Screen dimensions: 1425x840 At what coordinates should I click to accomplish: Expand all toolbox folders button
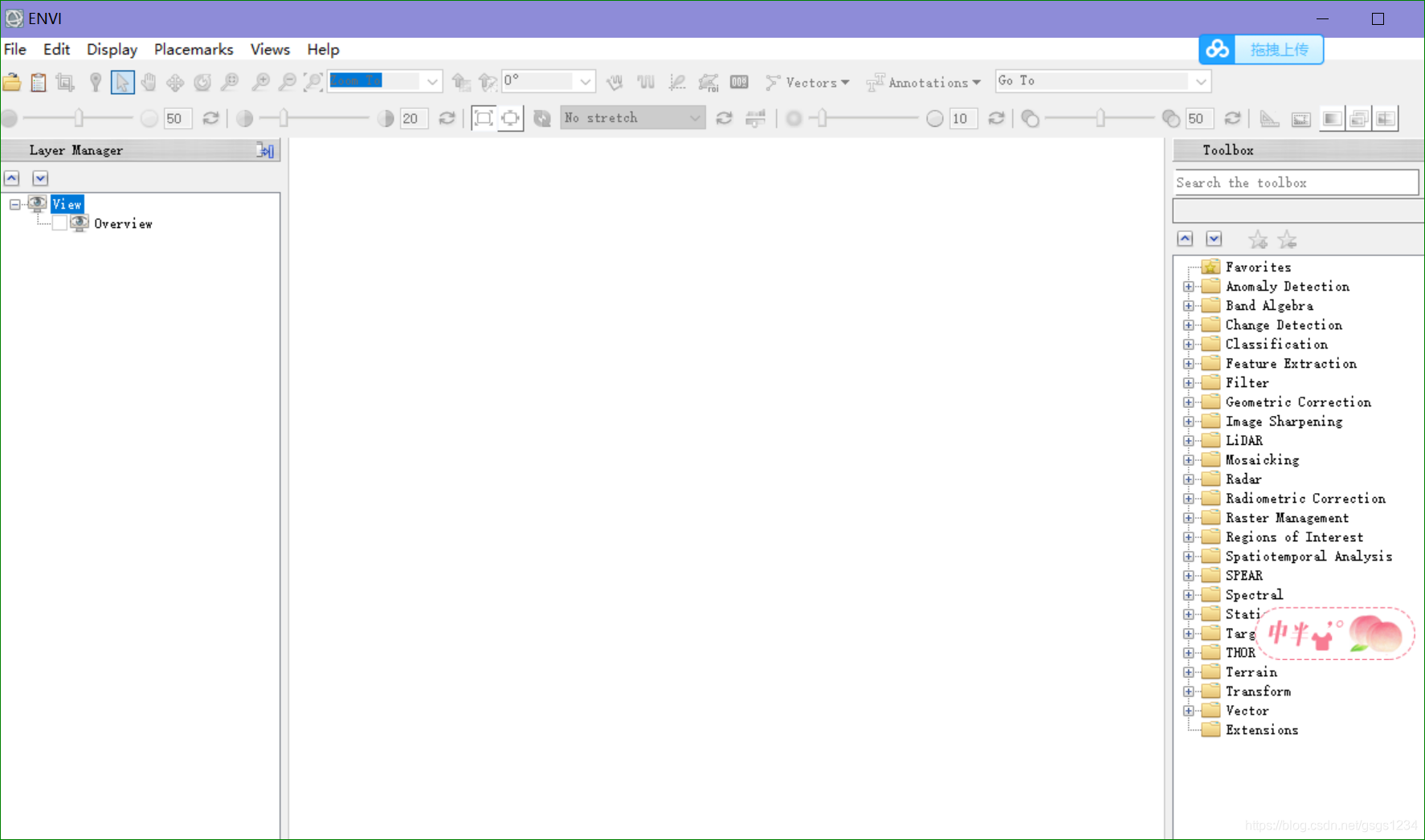pos(1214,239)
